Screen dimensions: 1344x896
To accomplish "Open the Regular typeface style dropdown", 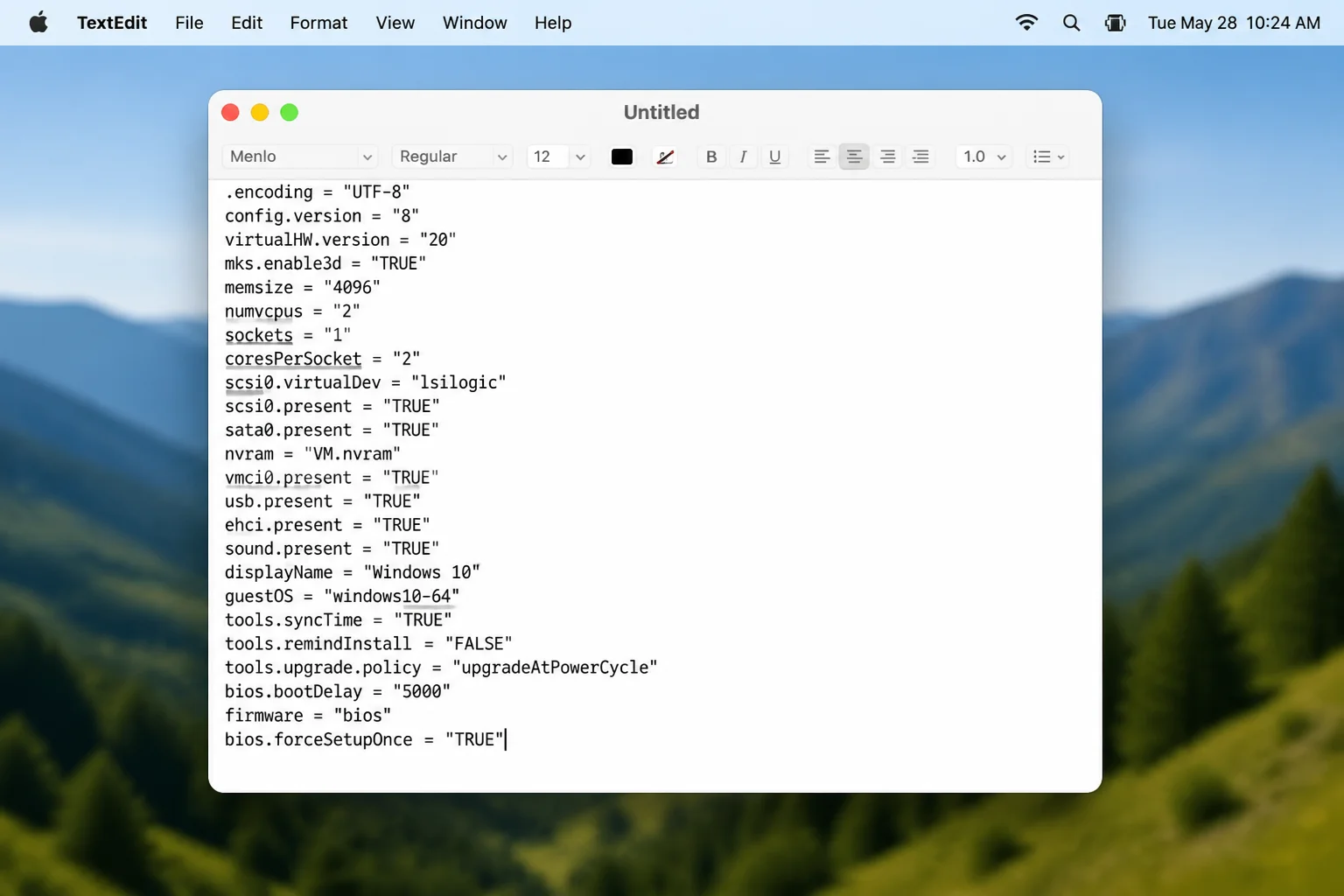I will (452, 157).
